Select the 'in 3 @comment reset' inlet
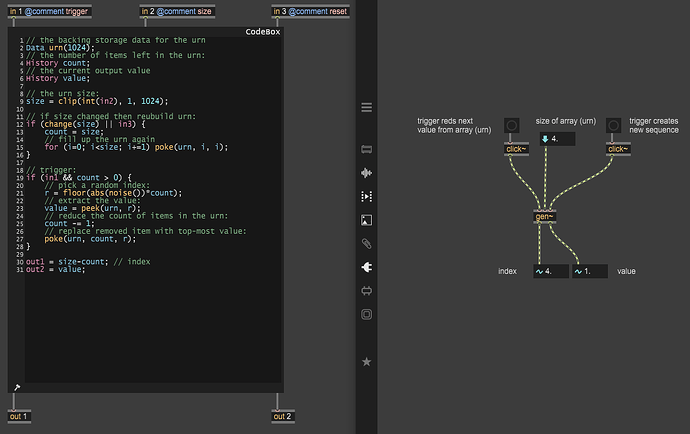Image resolution: width=690 pixels, height=434 pixels. click(x=310, y=11)
